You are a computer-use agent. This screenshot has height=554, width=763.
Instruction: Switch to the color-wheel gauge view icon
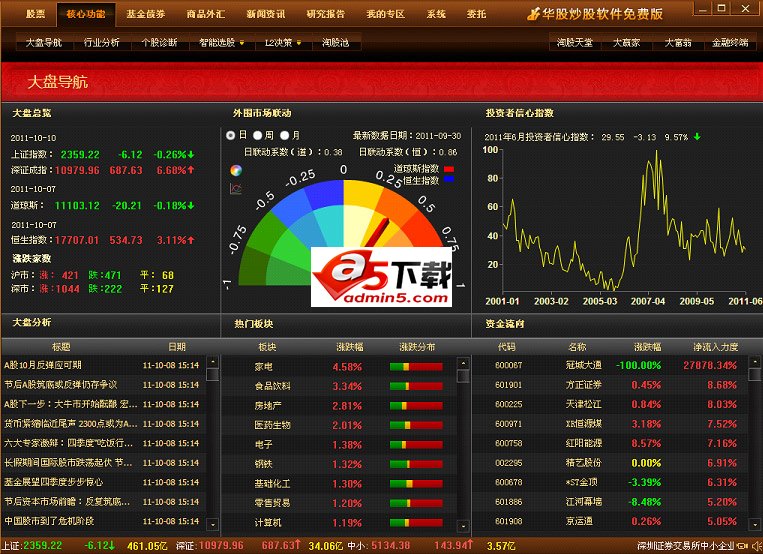(236, 170)
